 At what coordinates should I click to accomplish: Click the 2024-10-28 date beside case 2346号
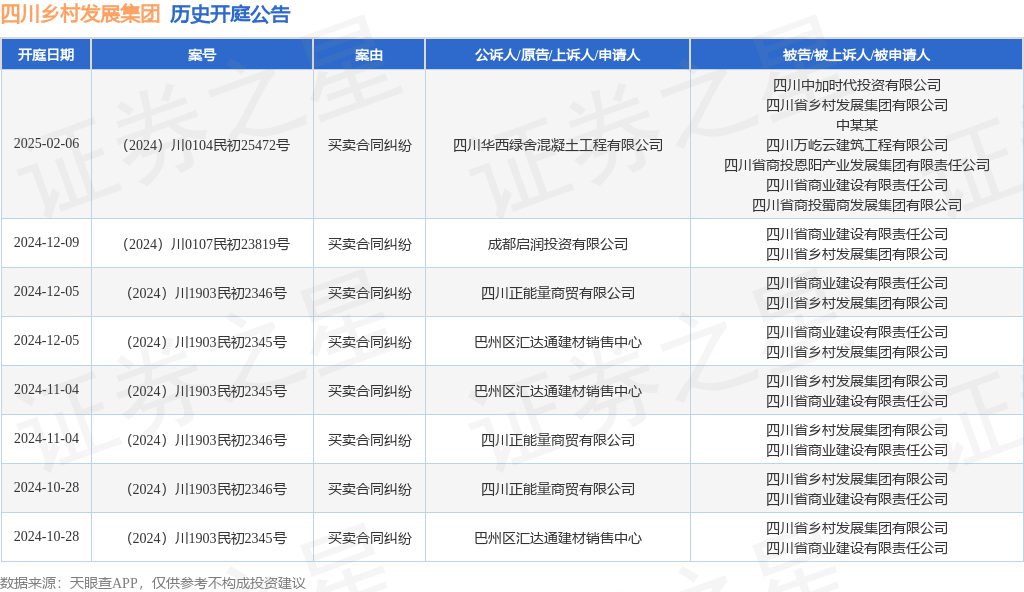click(x=46, y=487)
